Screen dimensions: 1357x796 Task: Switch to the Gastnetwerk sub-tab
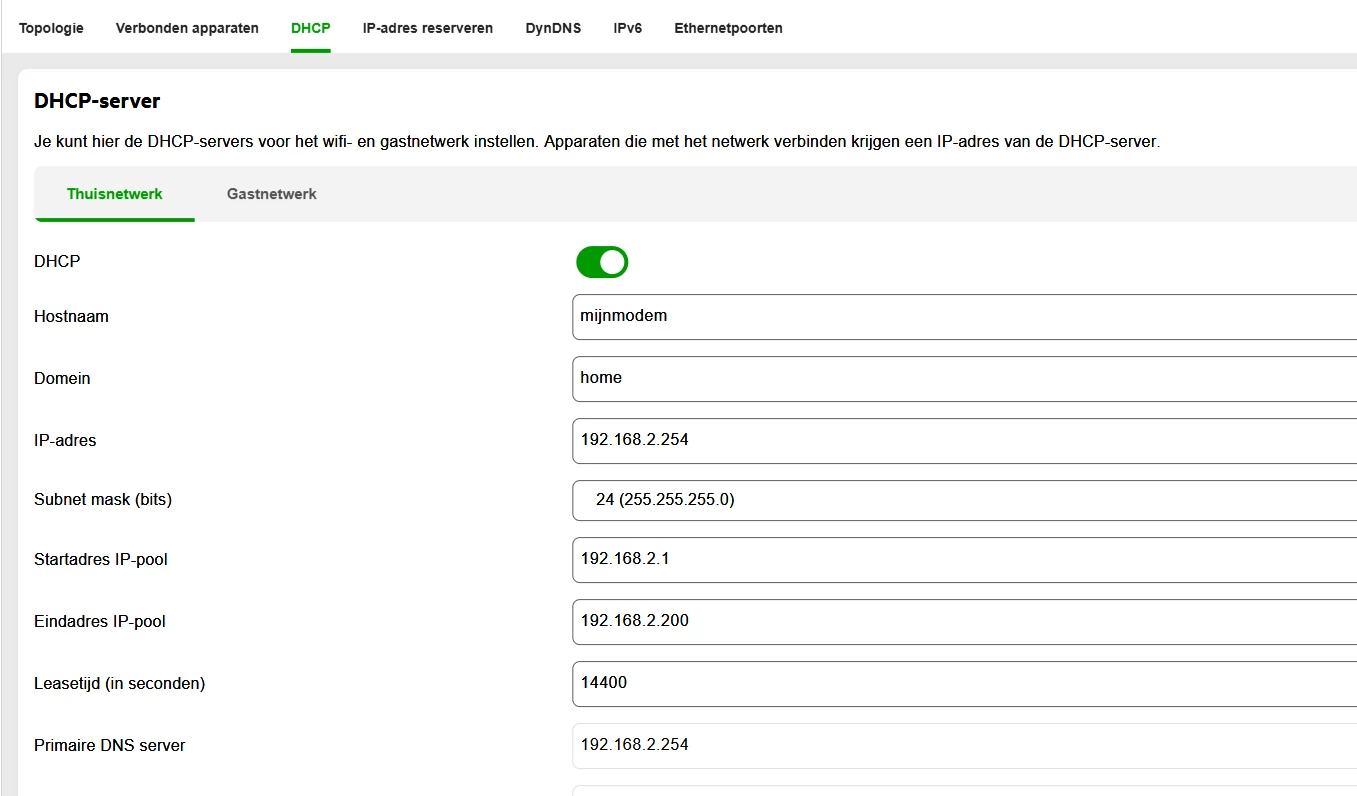tap(272, 194)
